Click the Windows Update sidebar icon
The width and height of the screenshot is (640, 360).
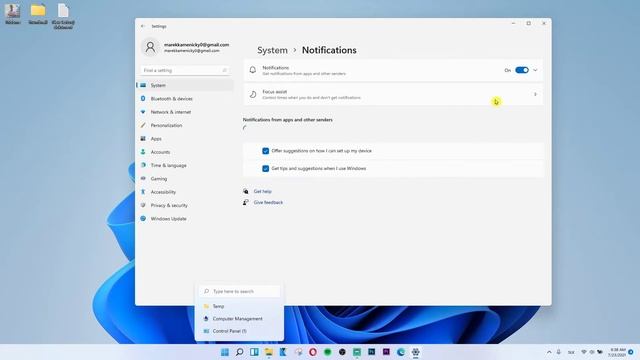point(143,219)
